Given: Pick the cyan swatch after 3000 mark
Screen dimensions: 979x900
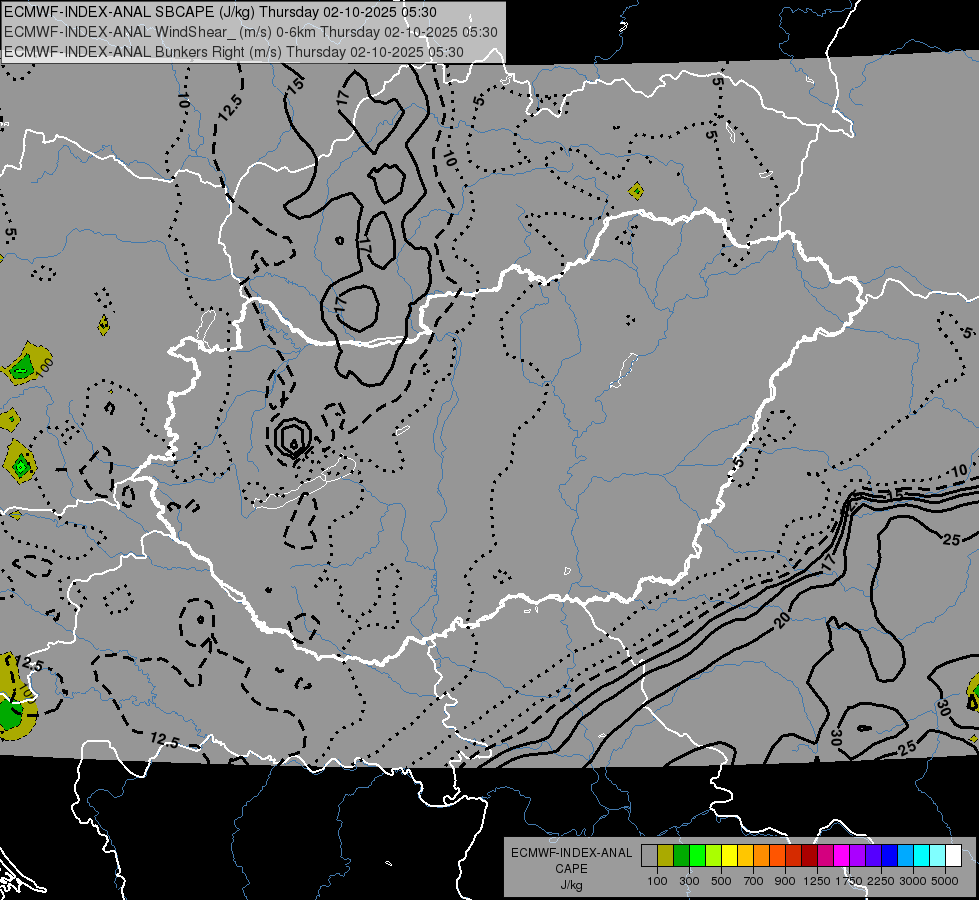Looking at the screenshot, I should [x=922, y=855].
